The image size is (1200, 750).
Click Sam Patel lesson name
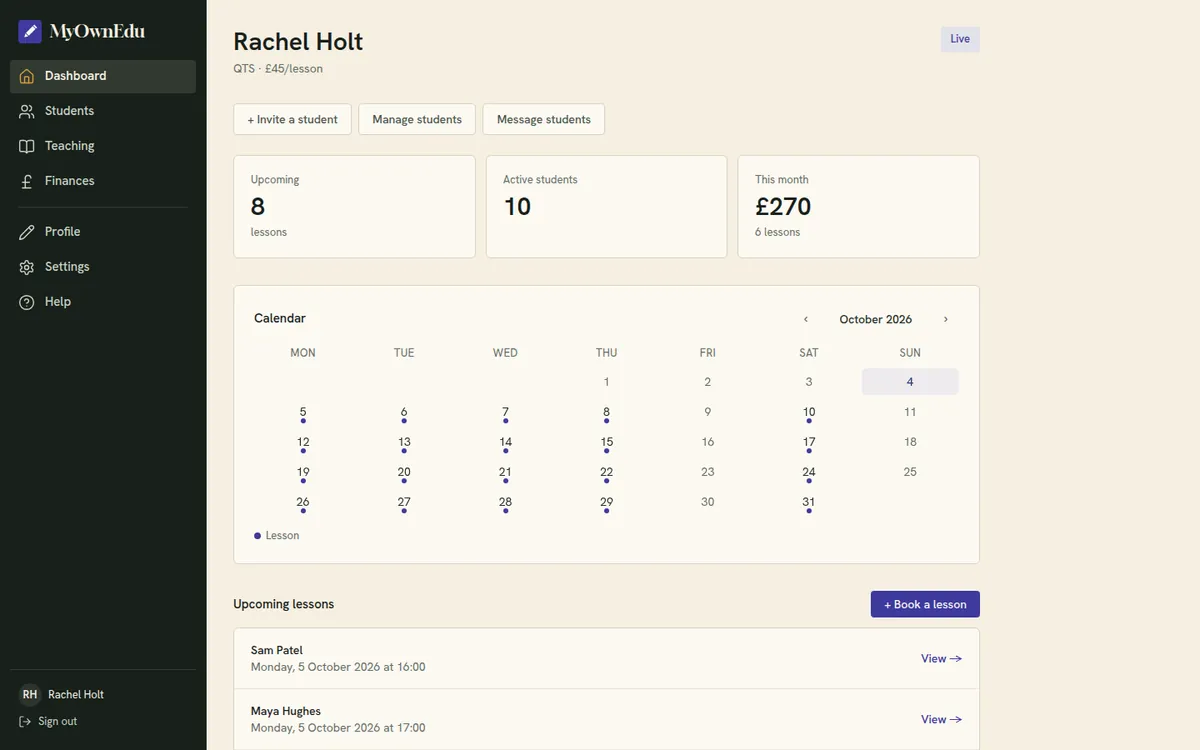[x=277, y=650]
